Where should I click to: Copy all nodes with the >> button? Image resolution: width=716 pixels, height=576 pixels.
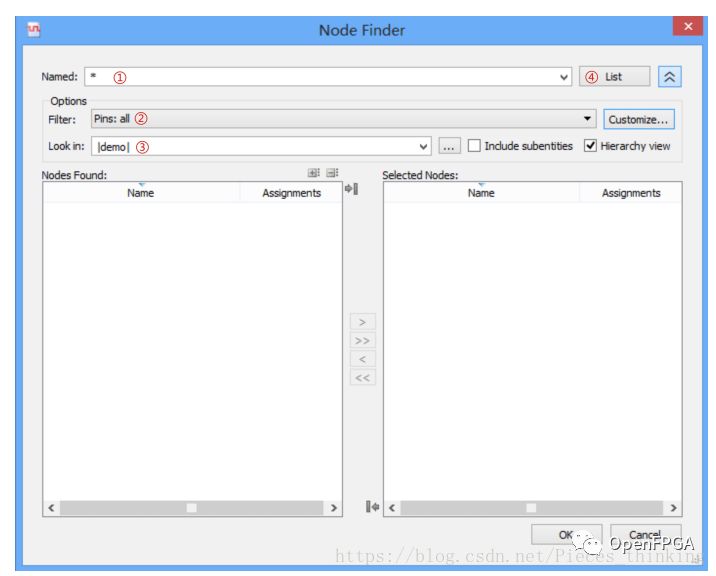pos(363,341)
